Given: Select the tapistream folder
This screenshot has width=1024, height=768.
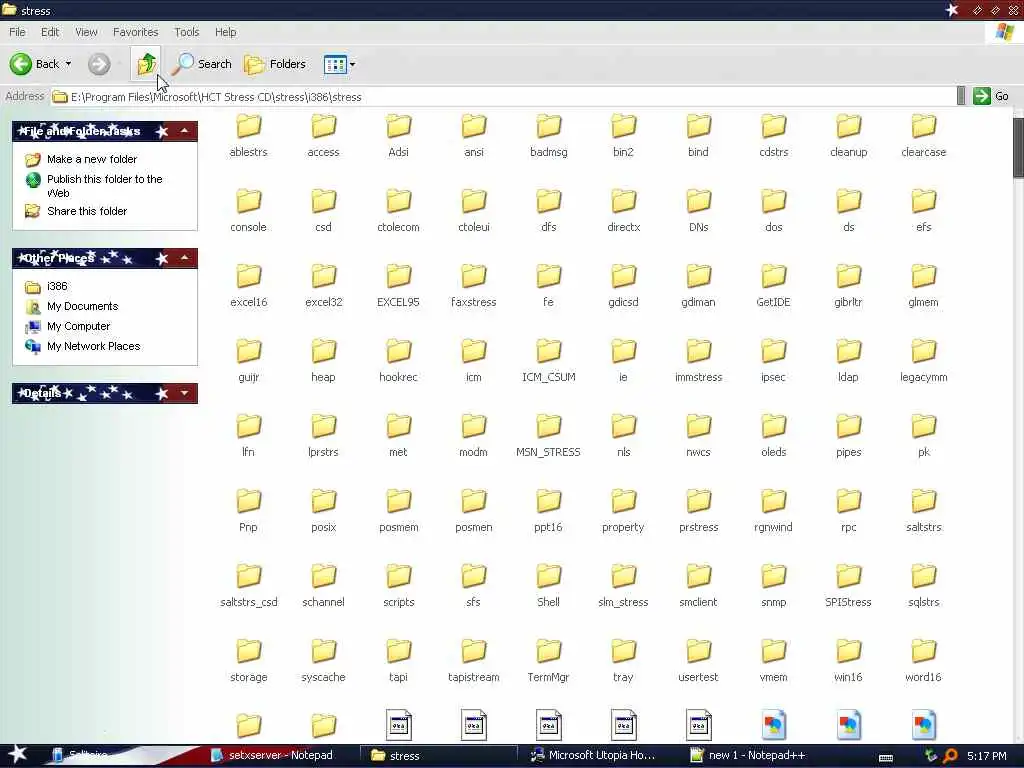Looking at the screenshot, I should click(x=473, y=662).
